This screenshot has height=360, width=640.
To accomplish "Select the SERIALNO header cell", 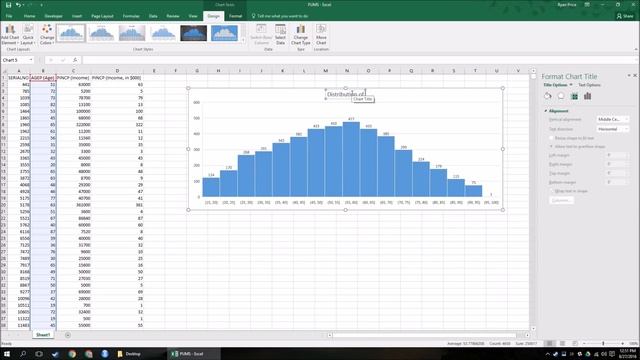I will 19,78.
